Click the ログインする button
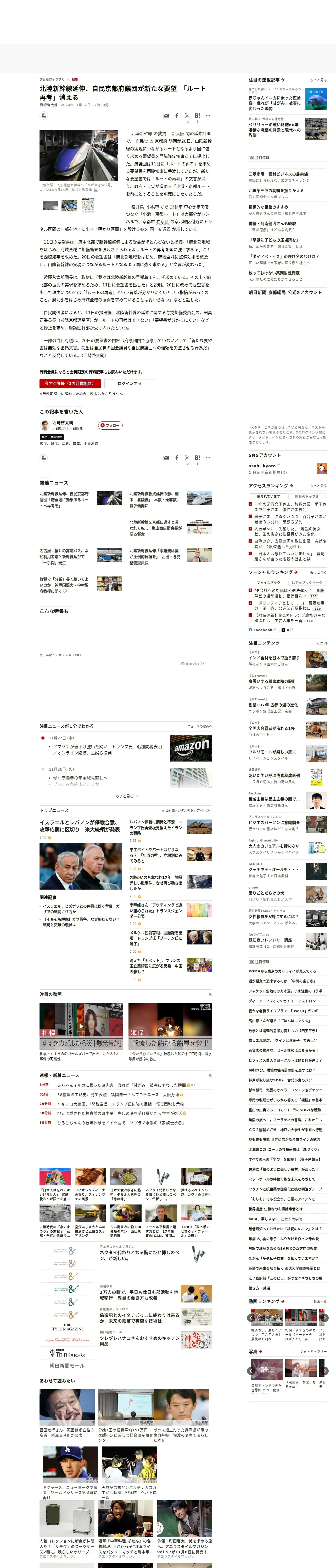This screenshot has width=336, height=1568. pos(129,383)
